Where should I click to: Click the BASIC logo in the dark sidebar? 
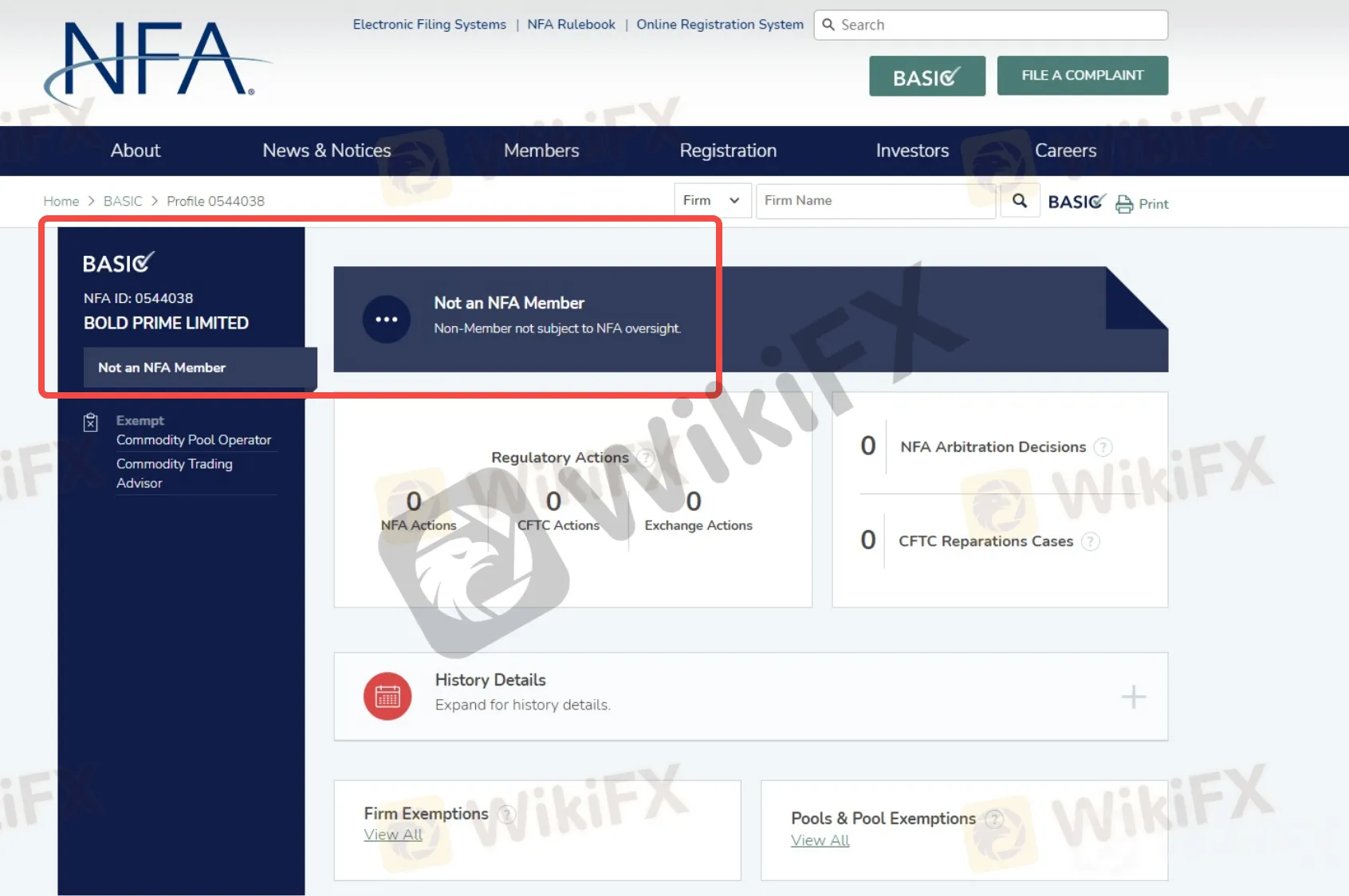click(119, 262)
